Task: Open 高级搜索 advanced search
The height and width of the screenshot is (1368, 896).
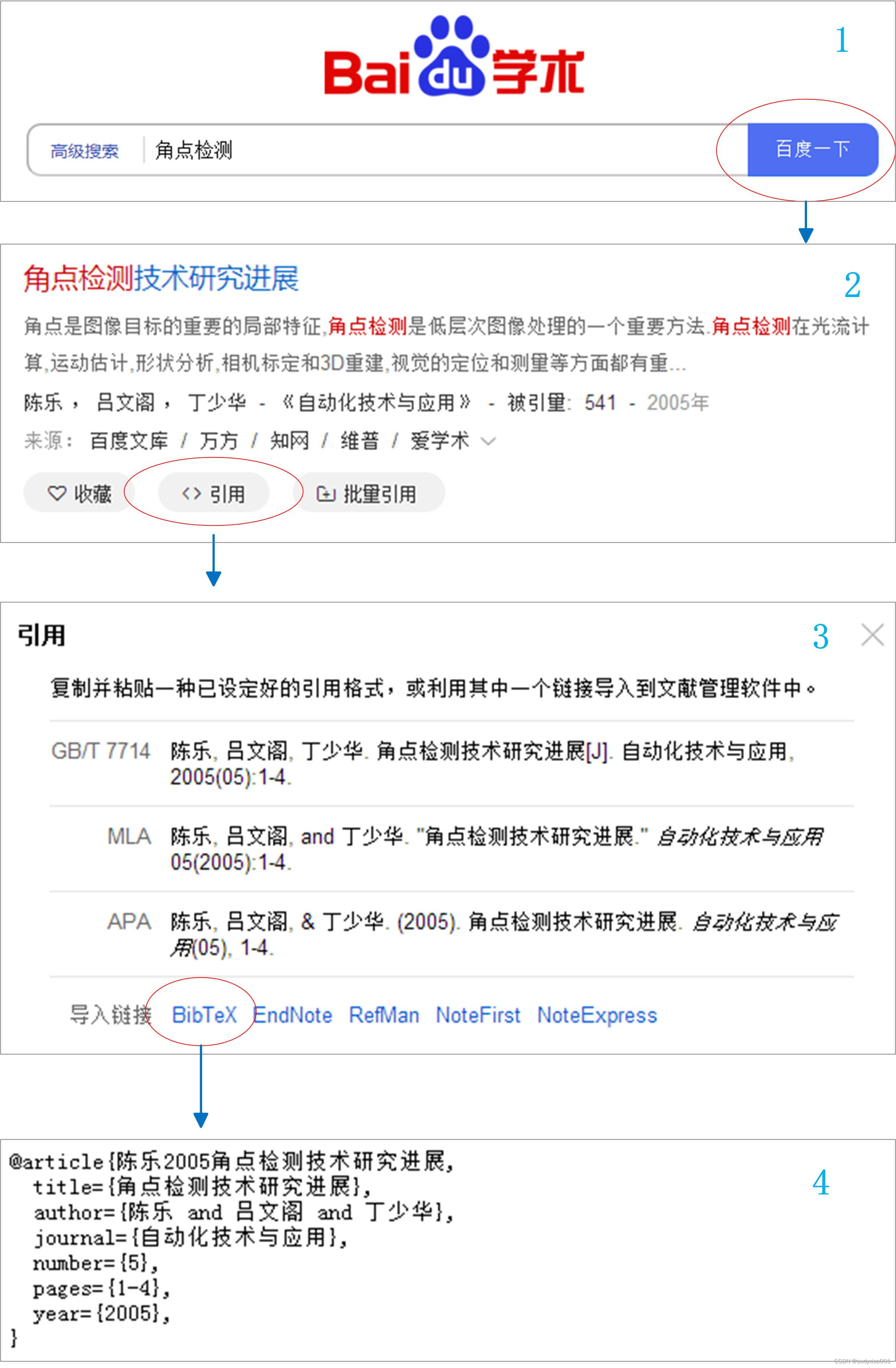Action: (85, 151)
